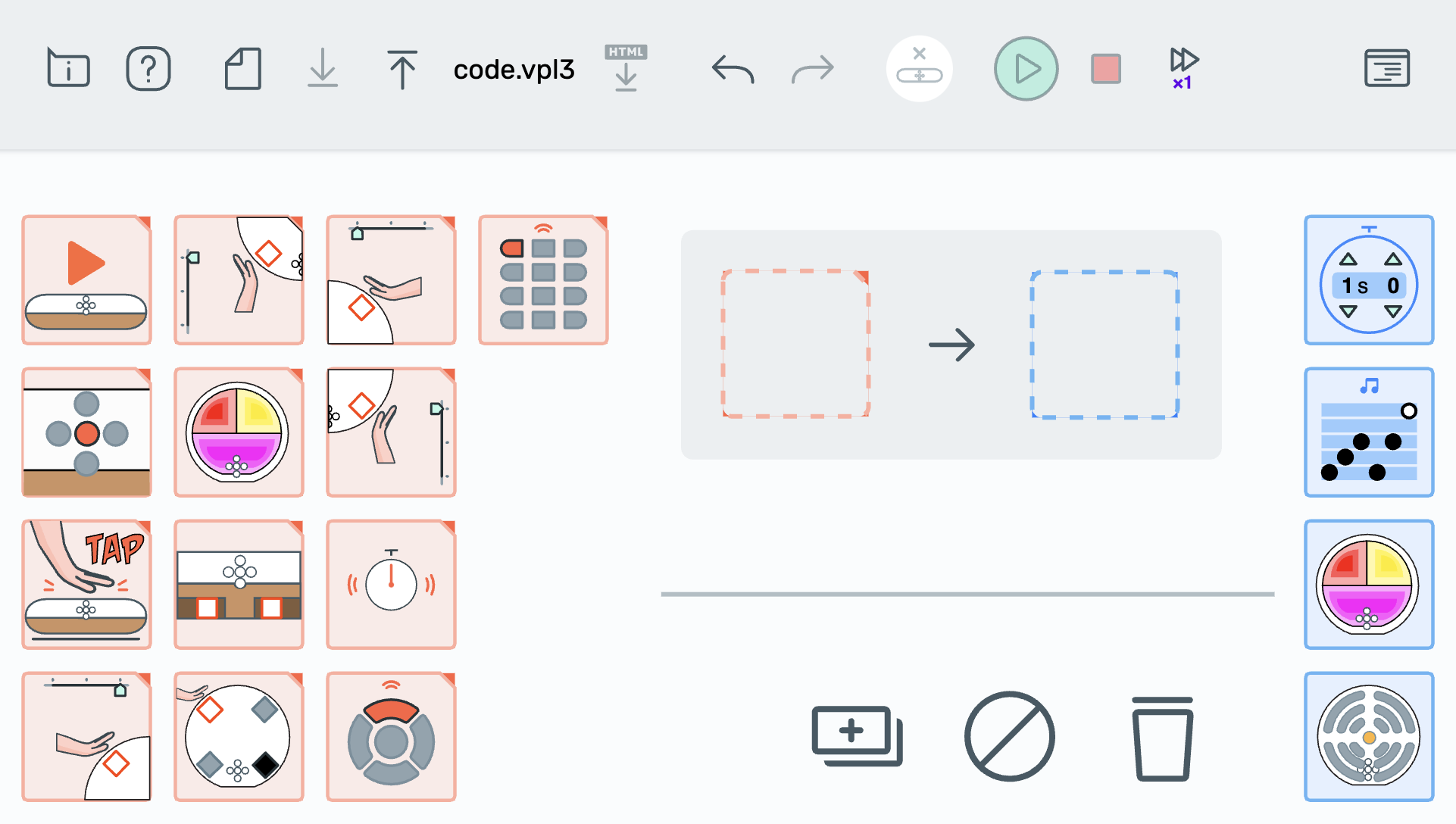The height and width of the screenshot is (824, 1456).
Task: Select the timer elapsed event block
Action: click(x=391, y=584)
